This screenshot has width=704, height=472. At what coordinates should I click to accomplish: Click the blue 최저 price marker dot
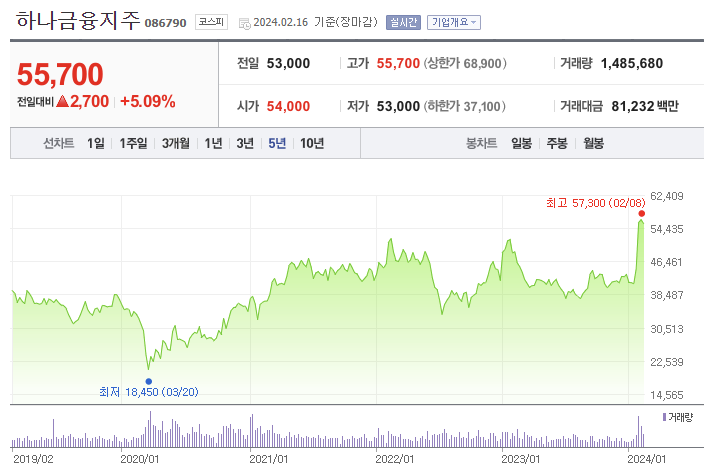coord(149,381)
